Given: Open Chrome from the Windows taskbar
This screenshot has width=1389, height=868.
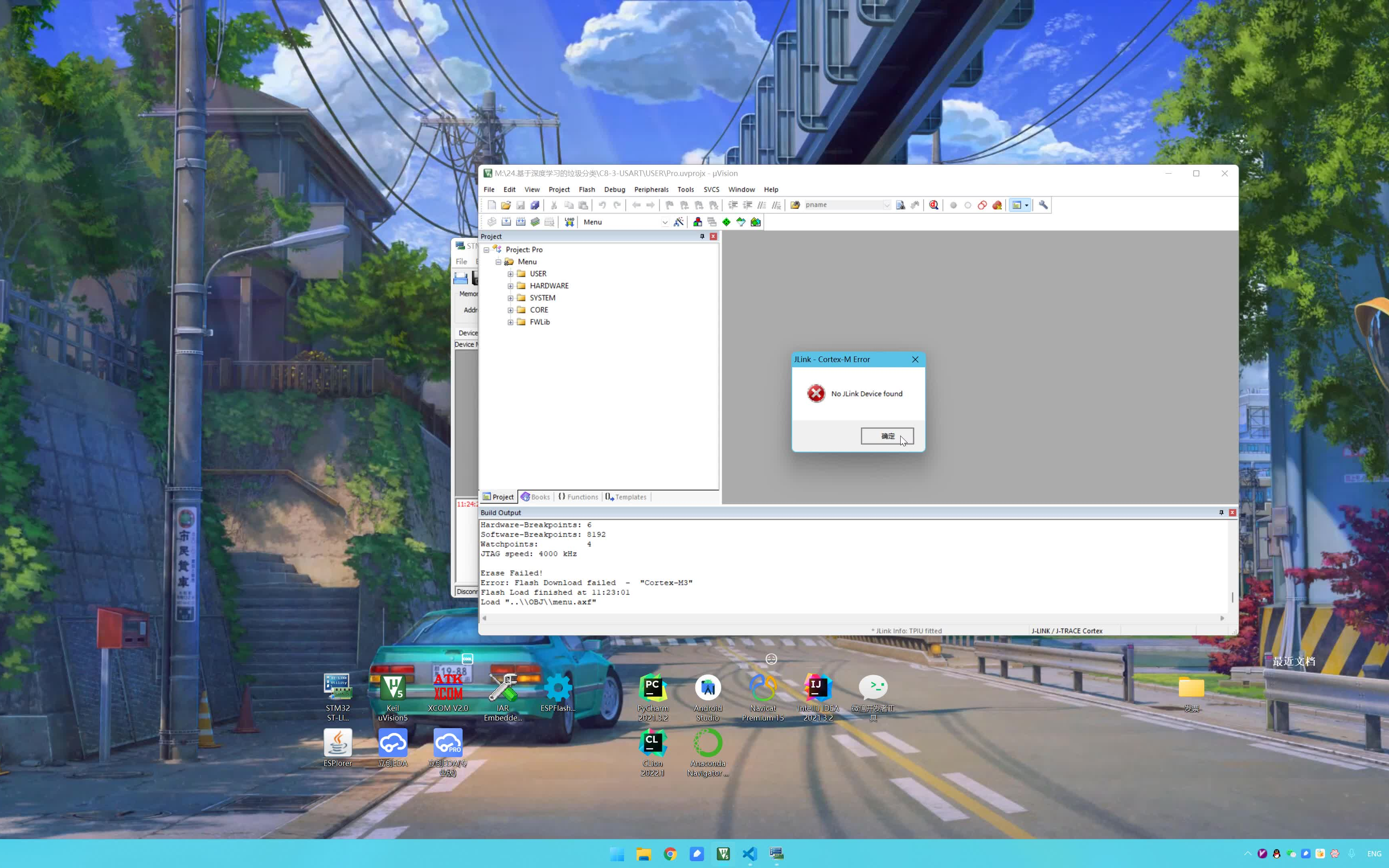Looking at the screenshot, I should click(670, 854).
